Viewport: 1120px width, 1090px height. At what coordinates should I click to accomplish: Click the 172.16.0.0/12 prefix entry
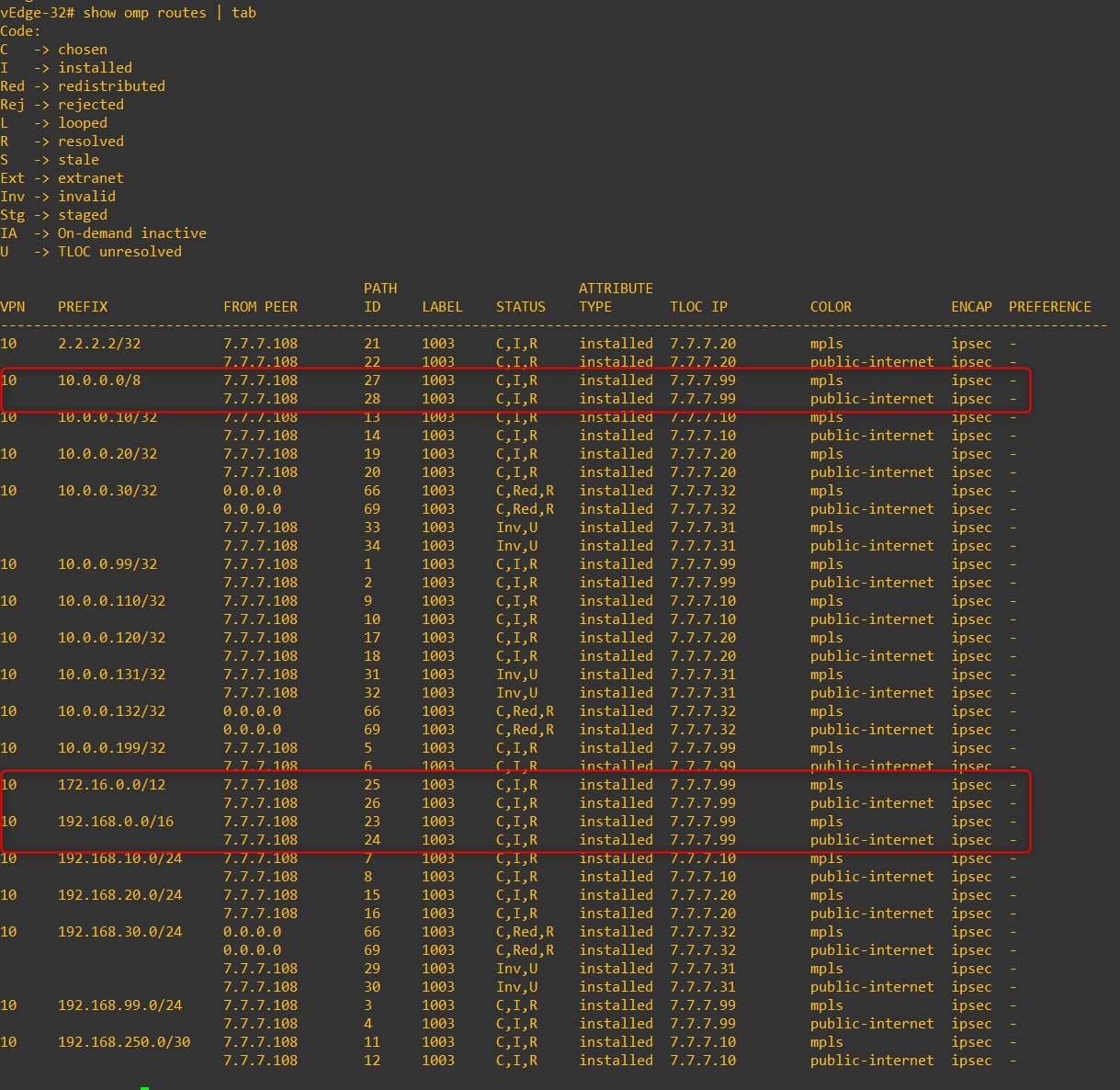111,785
